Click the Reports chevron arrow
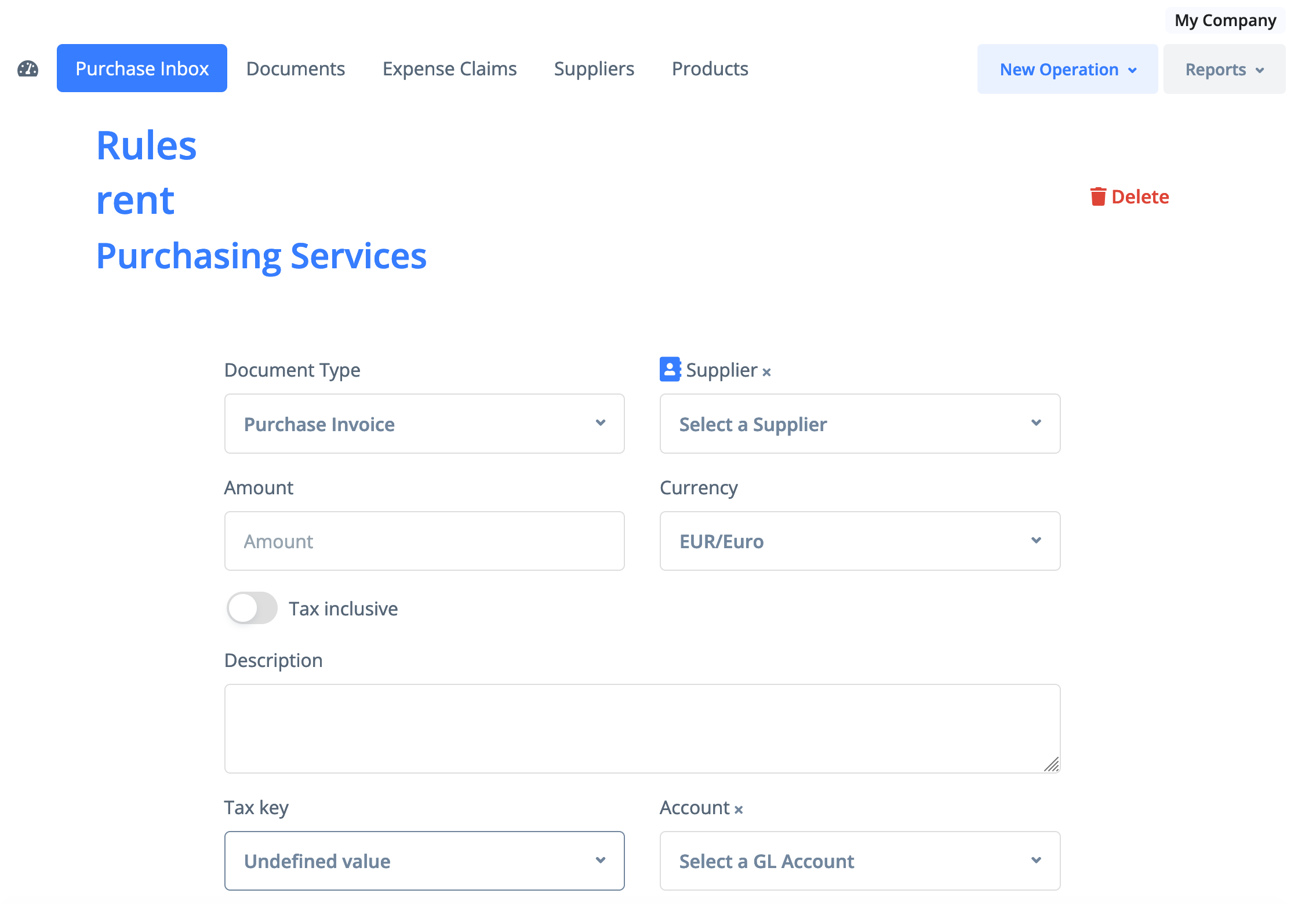Image resolution: width=1316 pixels, height=904 pixels. [1260, 70]
